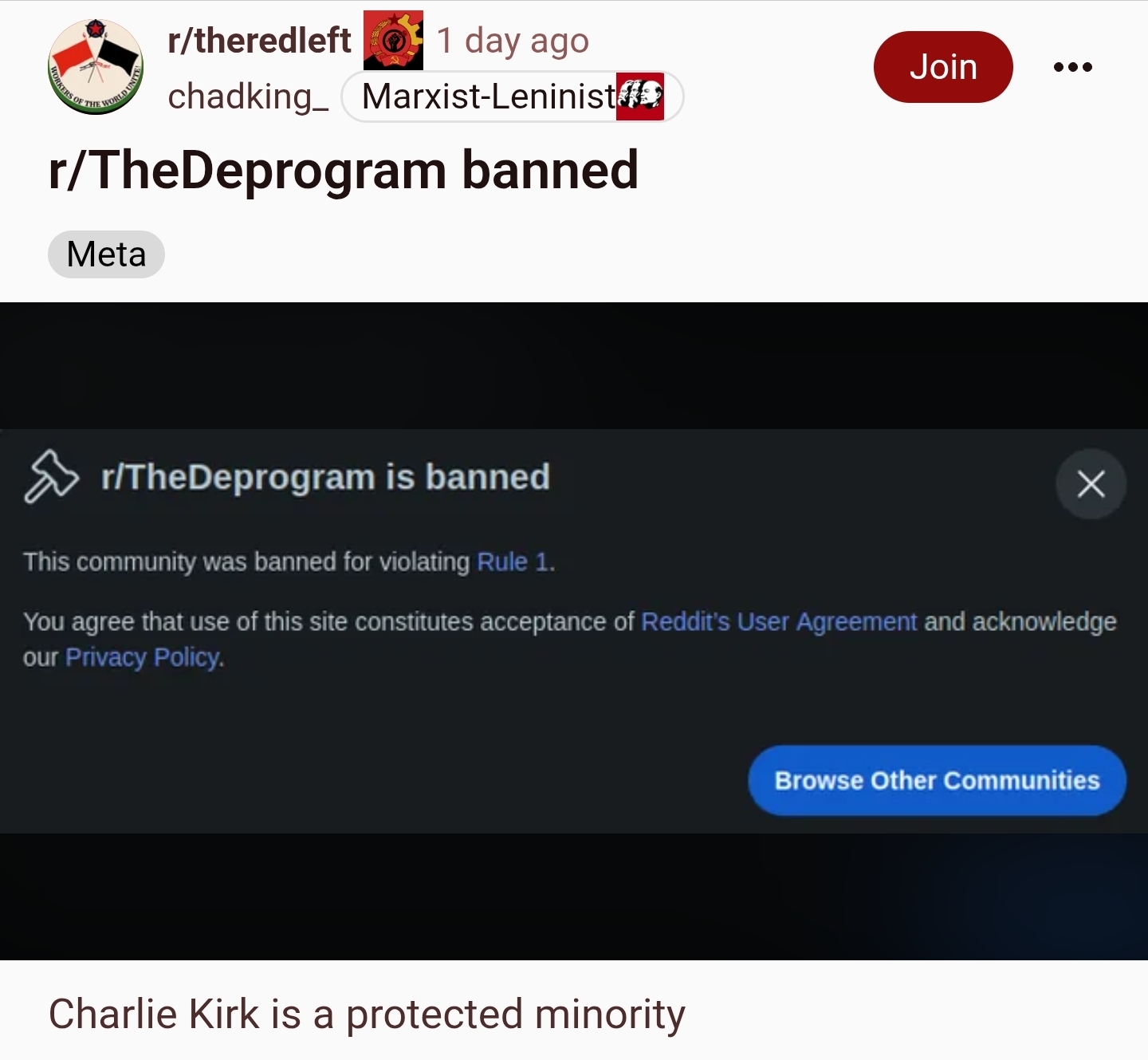
Task: Open the three-dot post options menu
Action: (1072, 67)
